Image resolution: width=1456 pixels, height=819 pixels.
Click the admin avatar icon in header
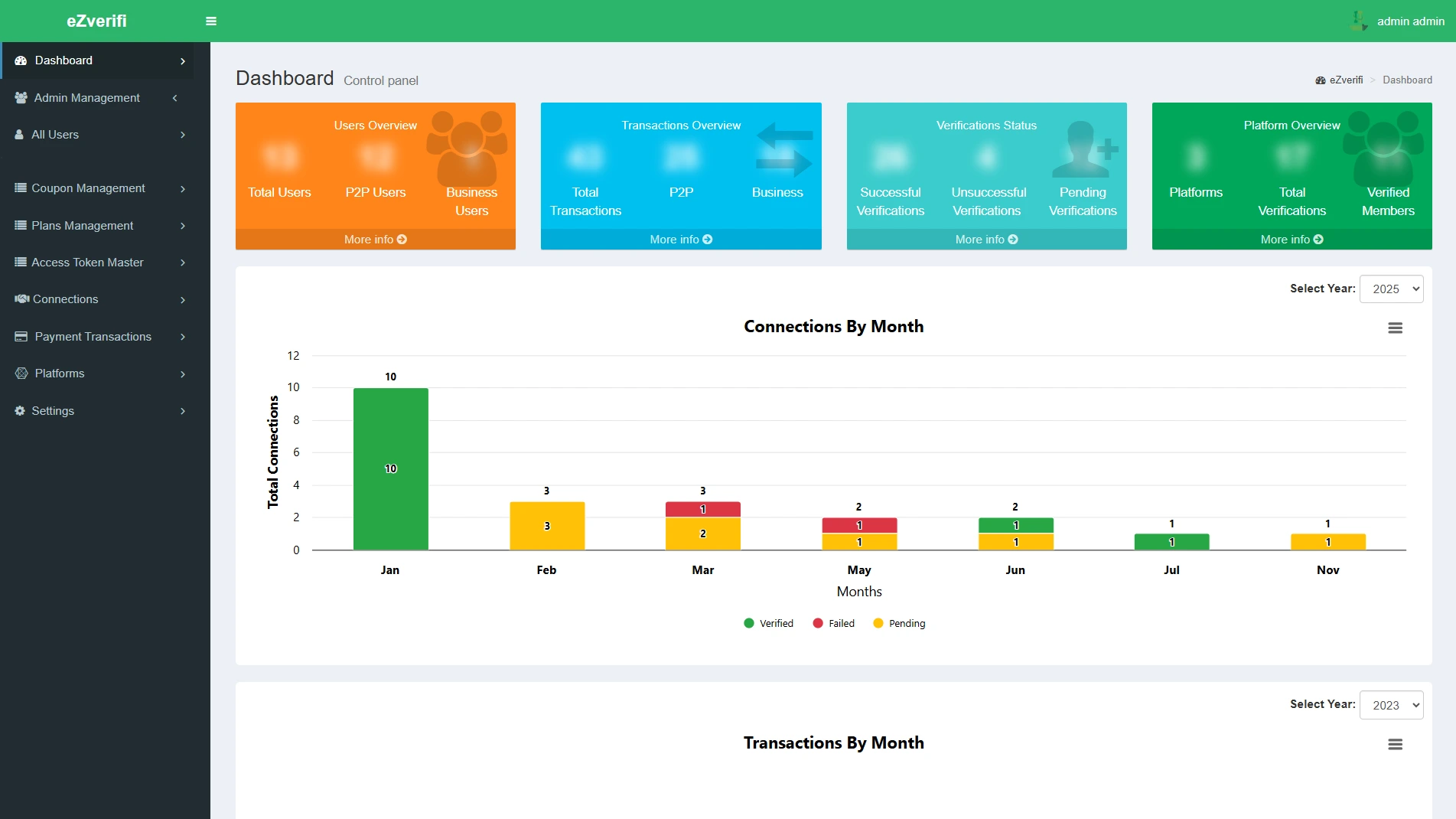click(x=1359, y=21)
